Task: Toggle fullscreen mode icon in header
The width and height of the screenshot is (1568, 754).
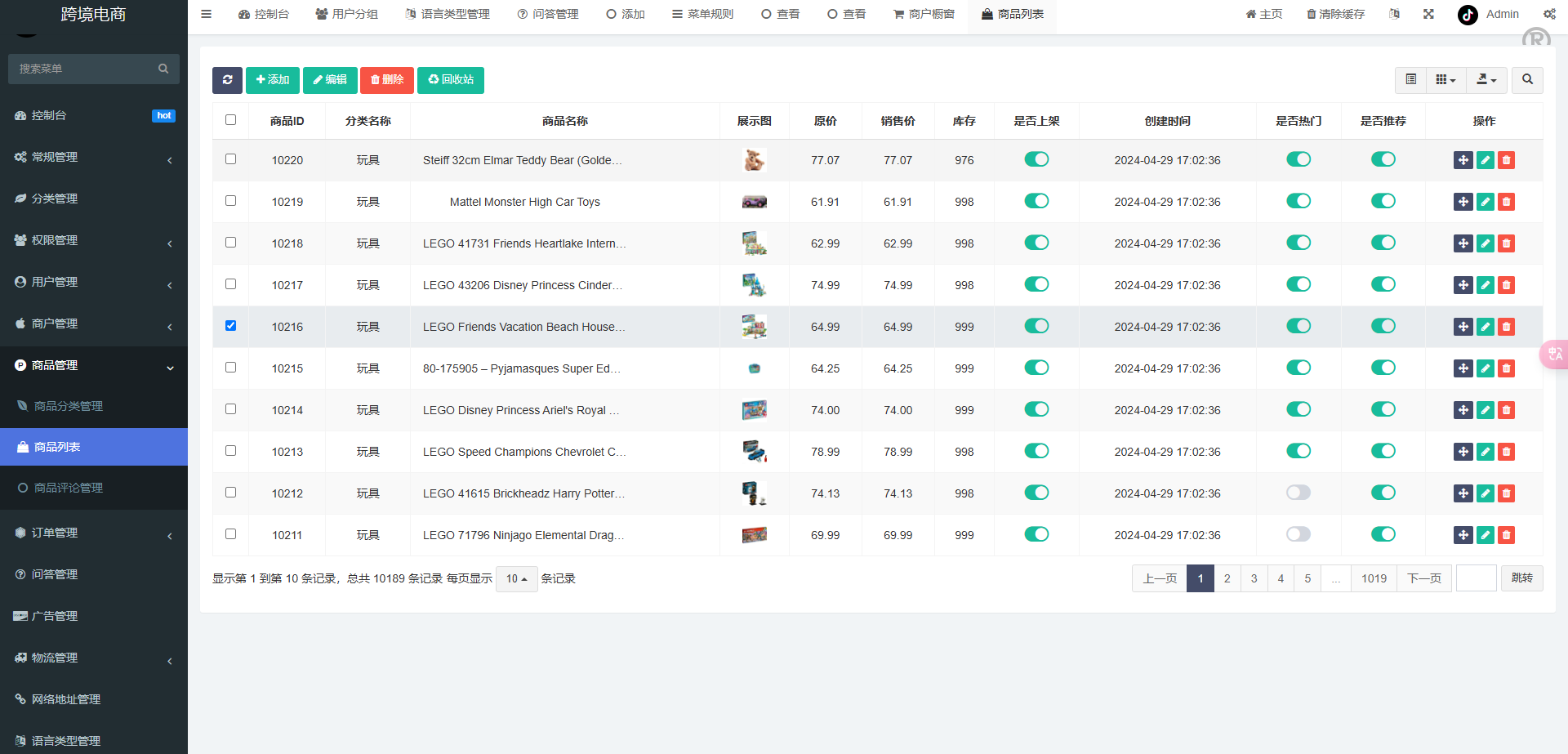Action: tap(1428, 14)
